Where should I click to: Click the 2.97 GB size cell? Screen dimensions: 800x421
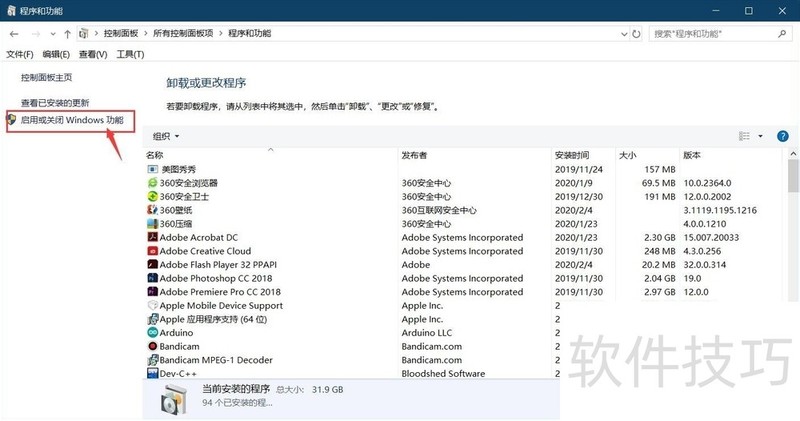[659, 292]
